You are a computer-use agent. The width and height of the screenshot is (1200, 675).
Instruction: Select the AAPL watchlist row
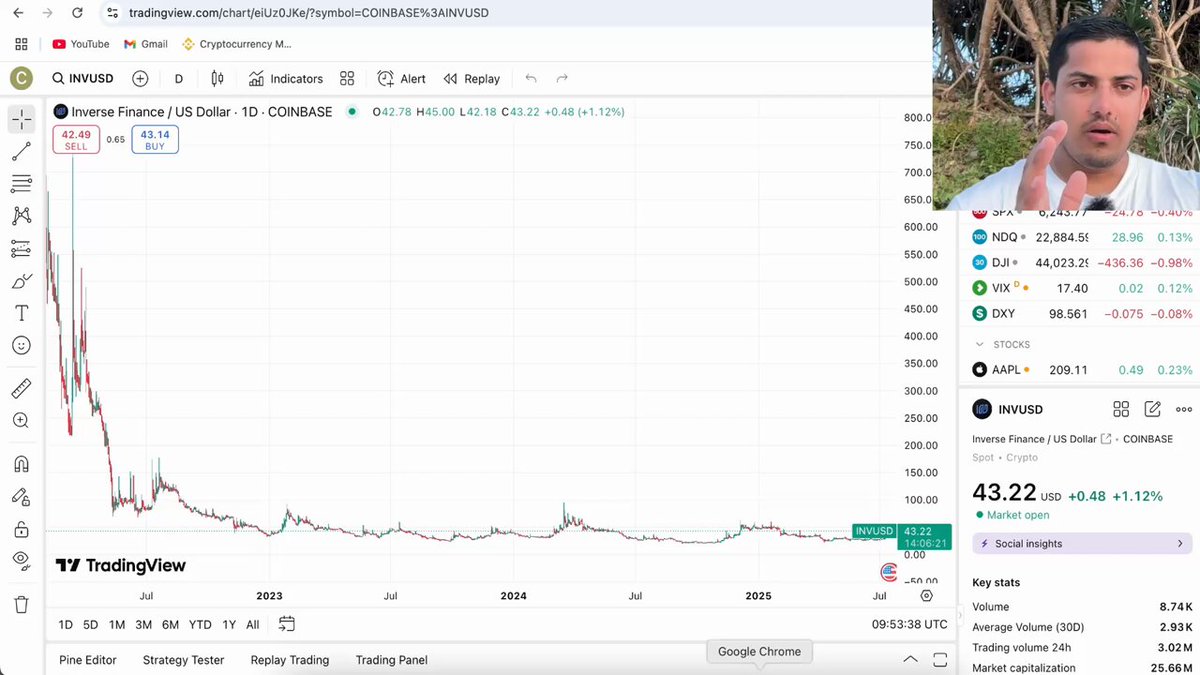tap(1083, 370)
